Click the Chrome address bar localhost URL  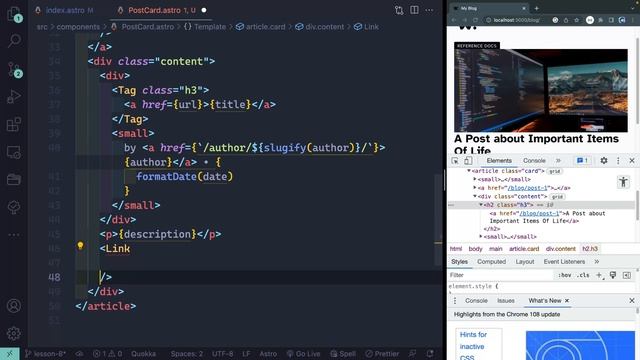pos(517,20)
